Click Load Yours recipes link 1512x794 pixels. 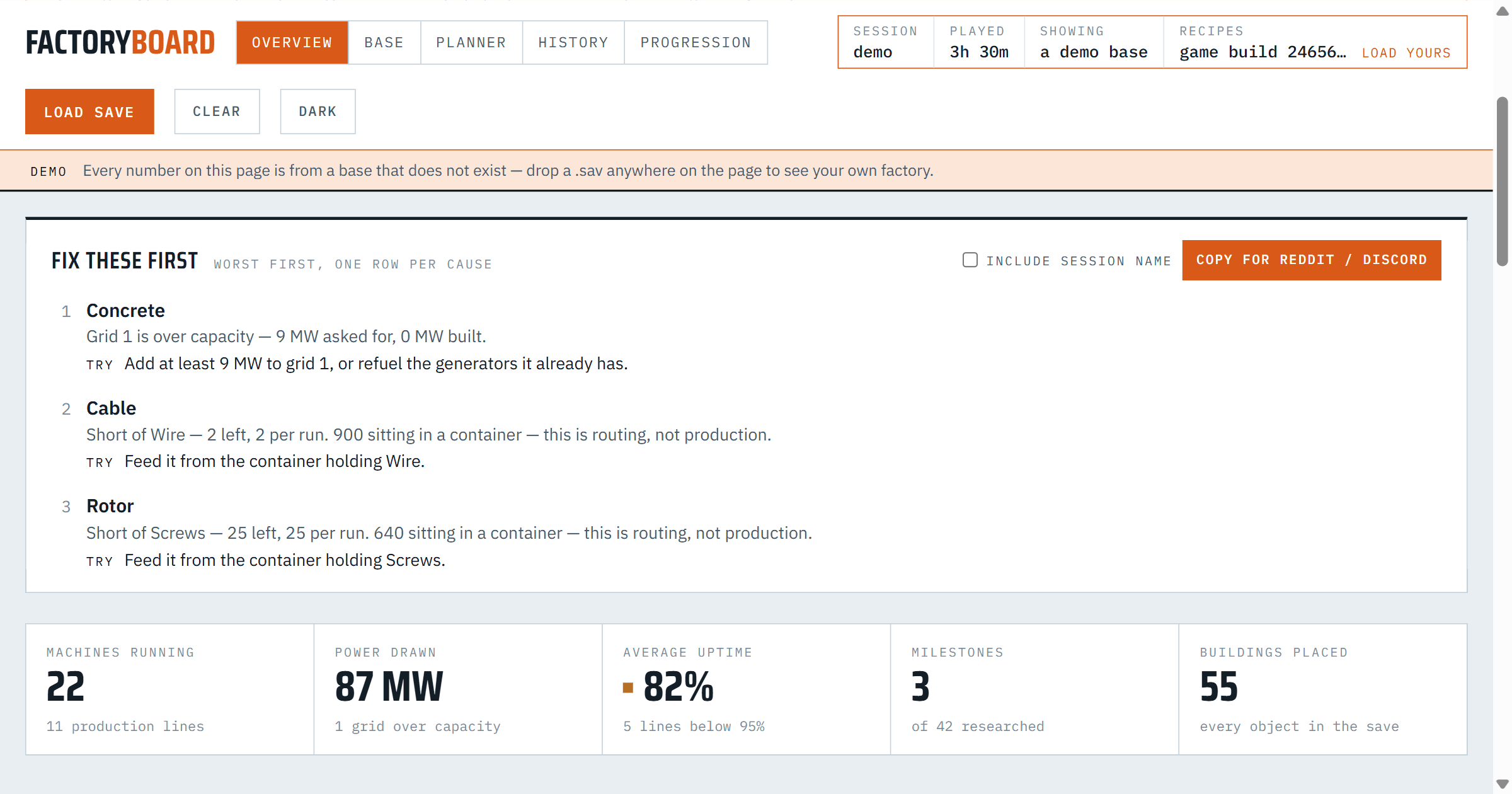point(1406,53)
